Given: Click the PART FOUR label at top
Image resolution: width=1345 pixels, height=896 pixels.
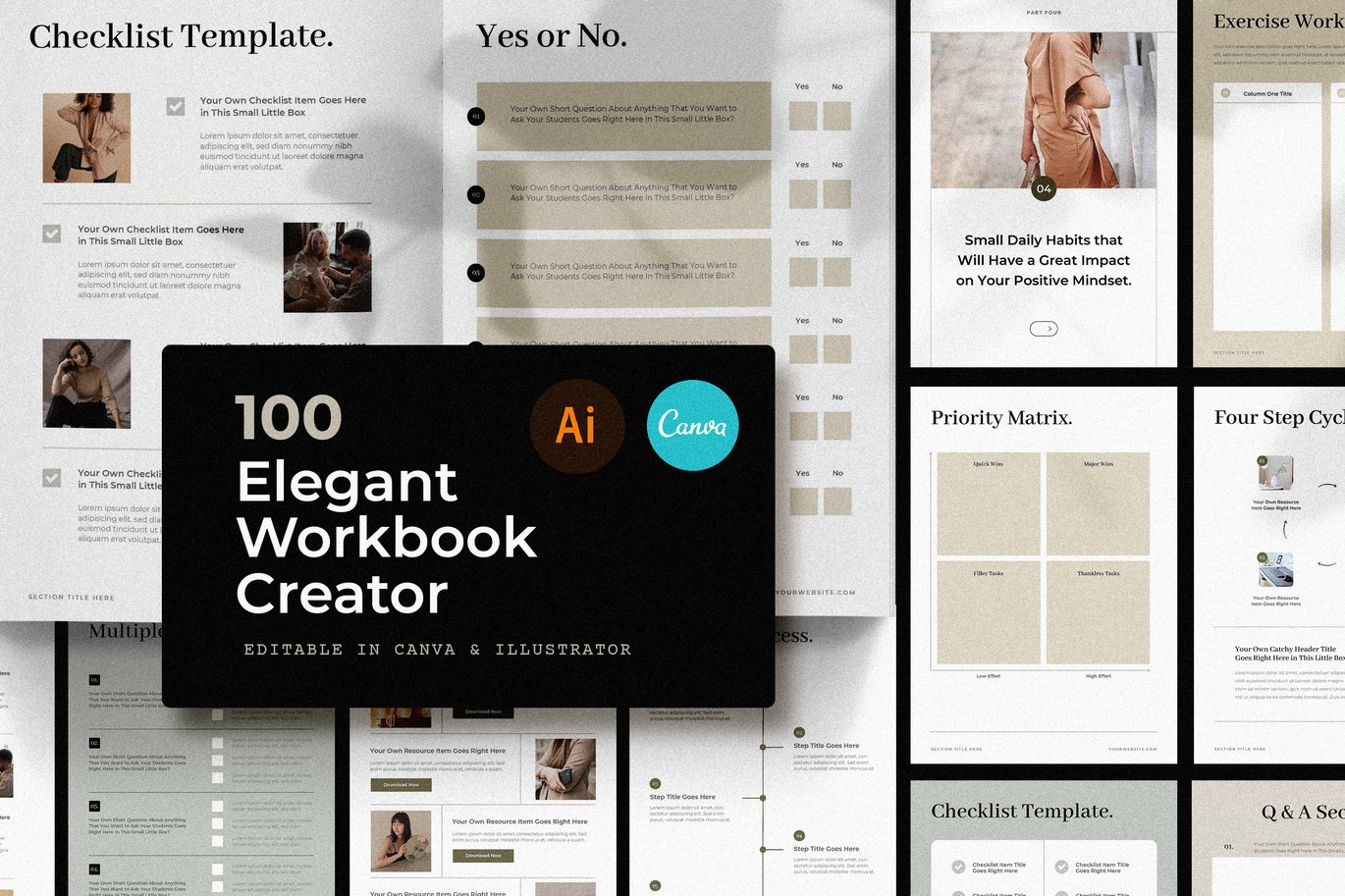Looking at the screenshot, I should (1044, 13).
